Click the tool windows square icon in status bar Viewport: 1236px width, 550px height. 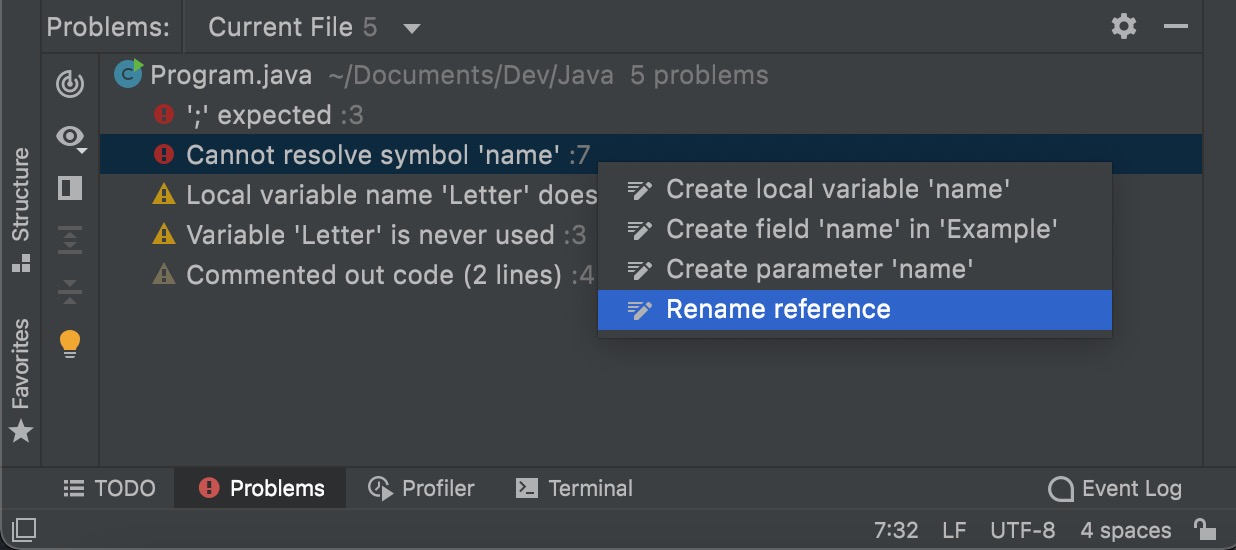24,529
